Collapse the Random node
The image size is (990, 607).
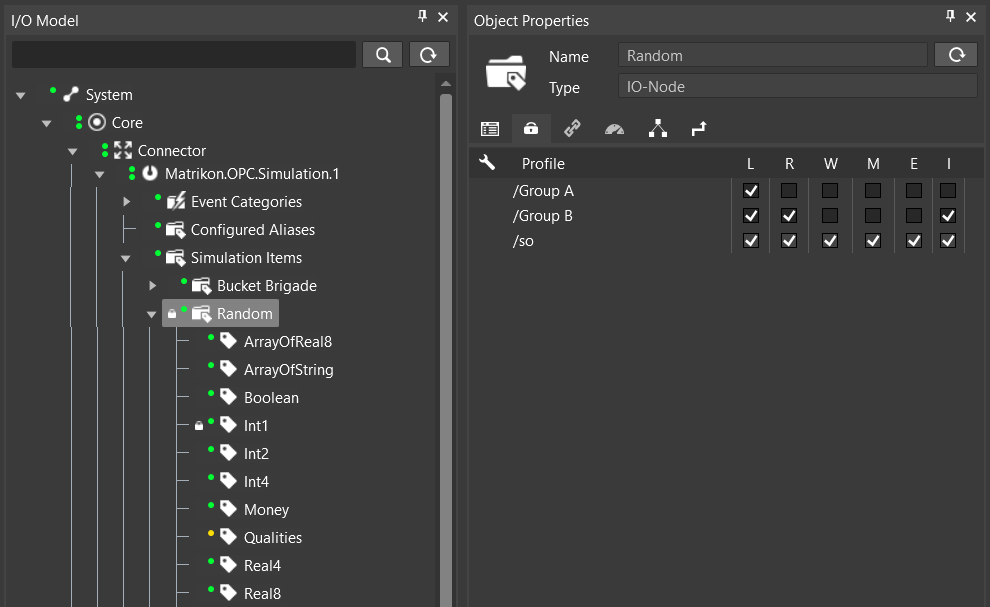[152, 315]
